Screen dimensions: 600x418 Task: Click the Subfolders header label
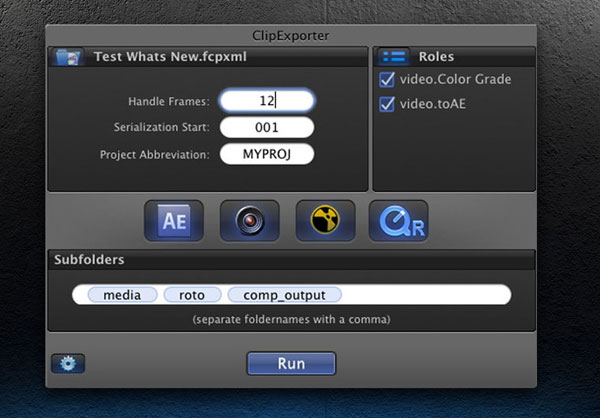89,260
